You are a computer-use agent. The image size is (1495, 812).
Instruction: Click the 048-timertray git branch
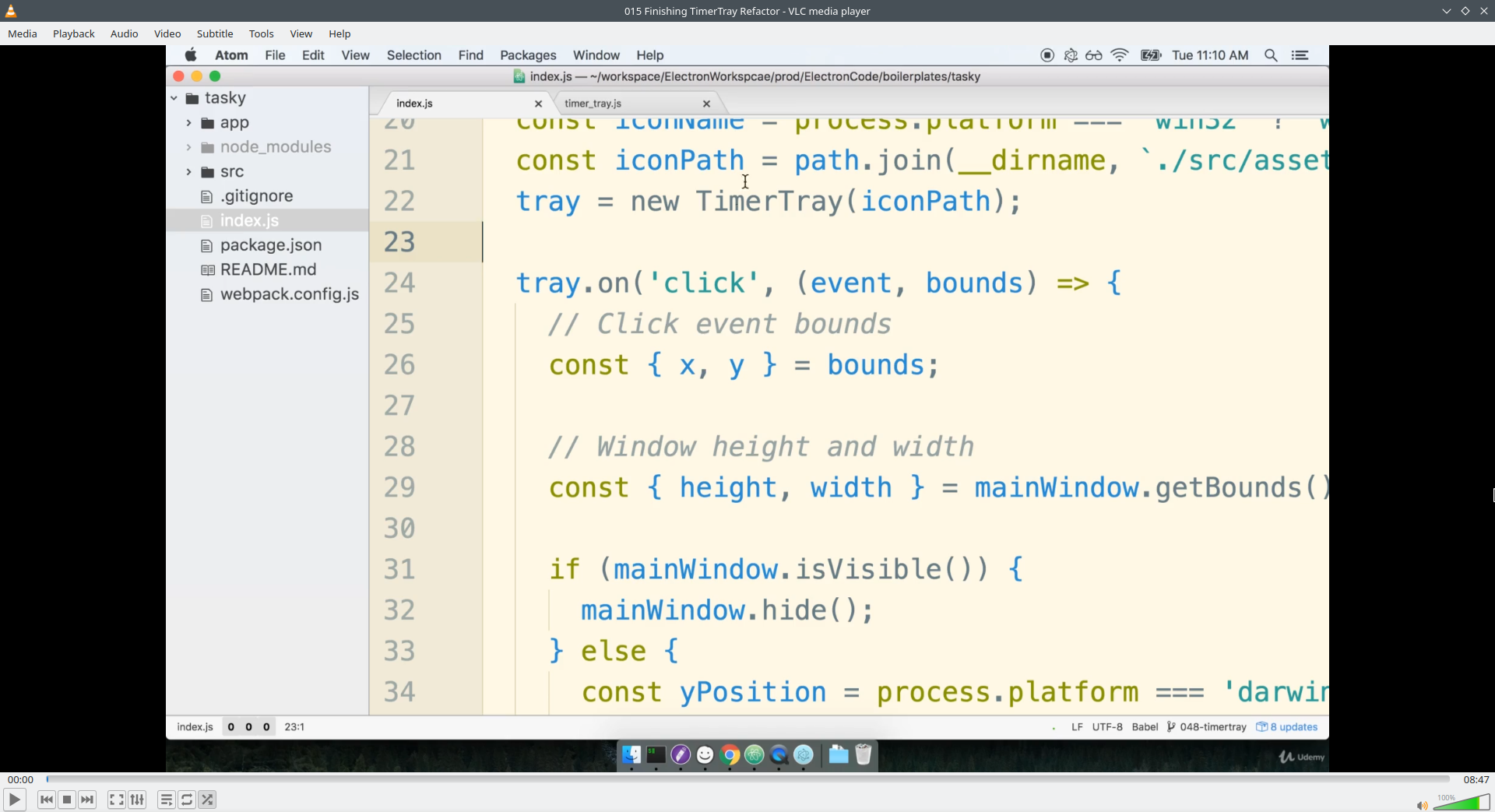pyautogui.click(x=1207, y=726)
